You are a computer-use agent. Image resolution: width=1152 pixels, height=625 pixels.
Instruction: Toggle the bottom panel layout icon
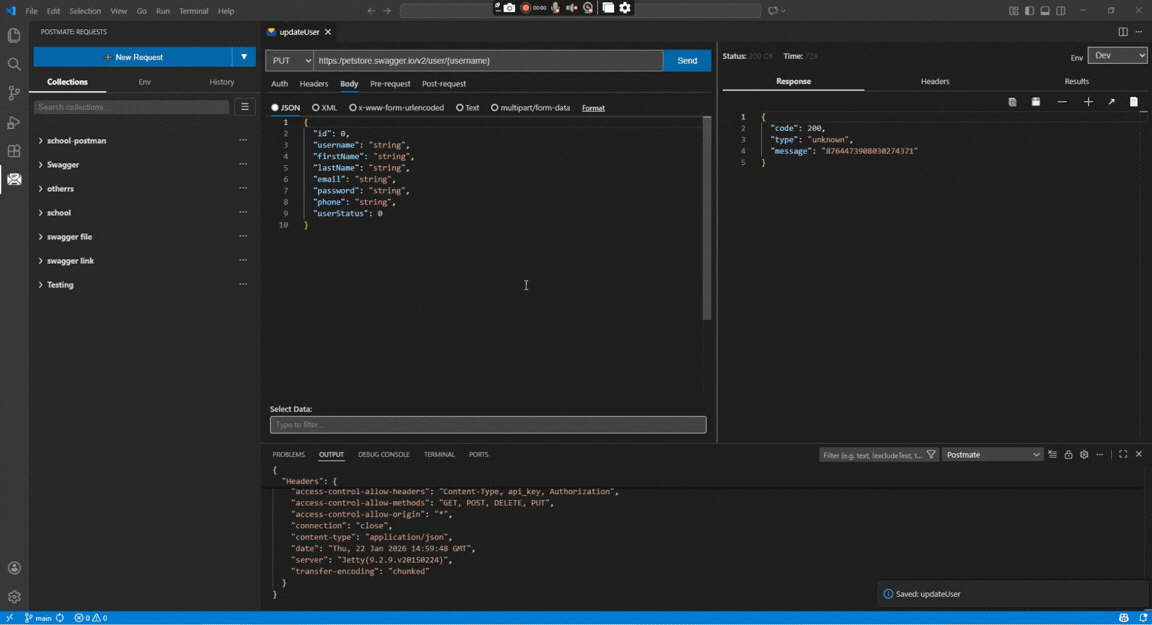[x=1045, y=11]
